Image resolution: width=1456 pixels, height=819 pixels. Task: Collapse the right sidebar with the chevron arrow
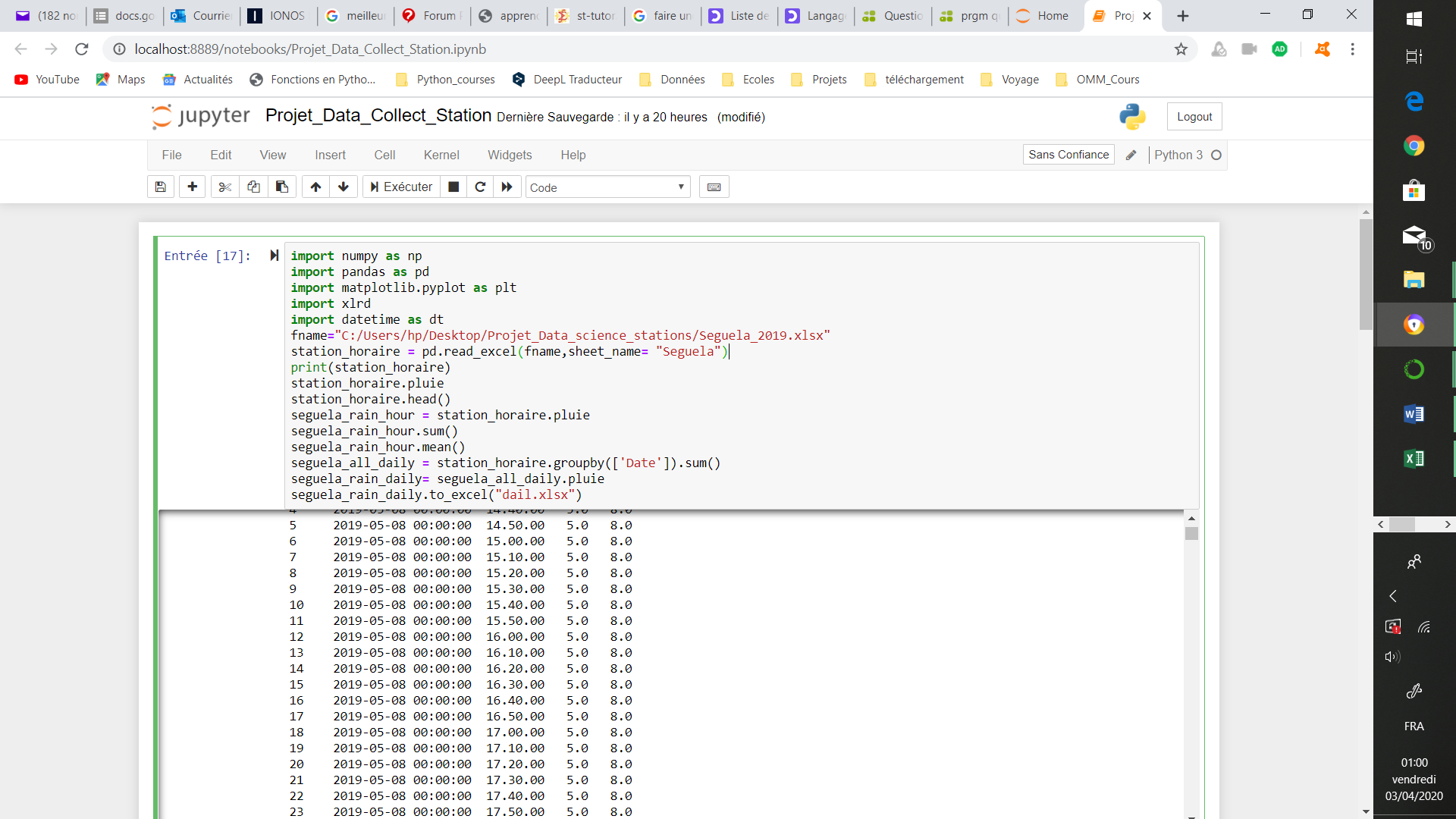pos(1393,596)
